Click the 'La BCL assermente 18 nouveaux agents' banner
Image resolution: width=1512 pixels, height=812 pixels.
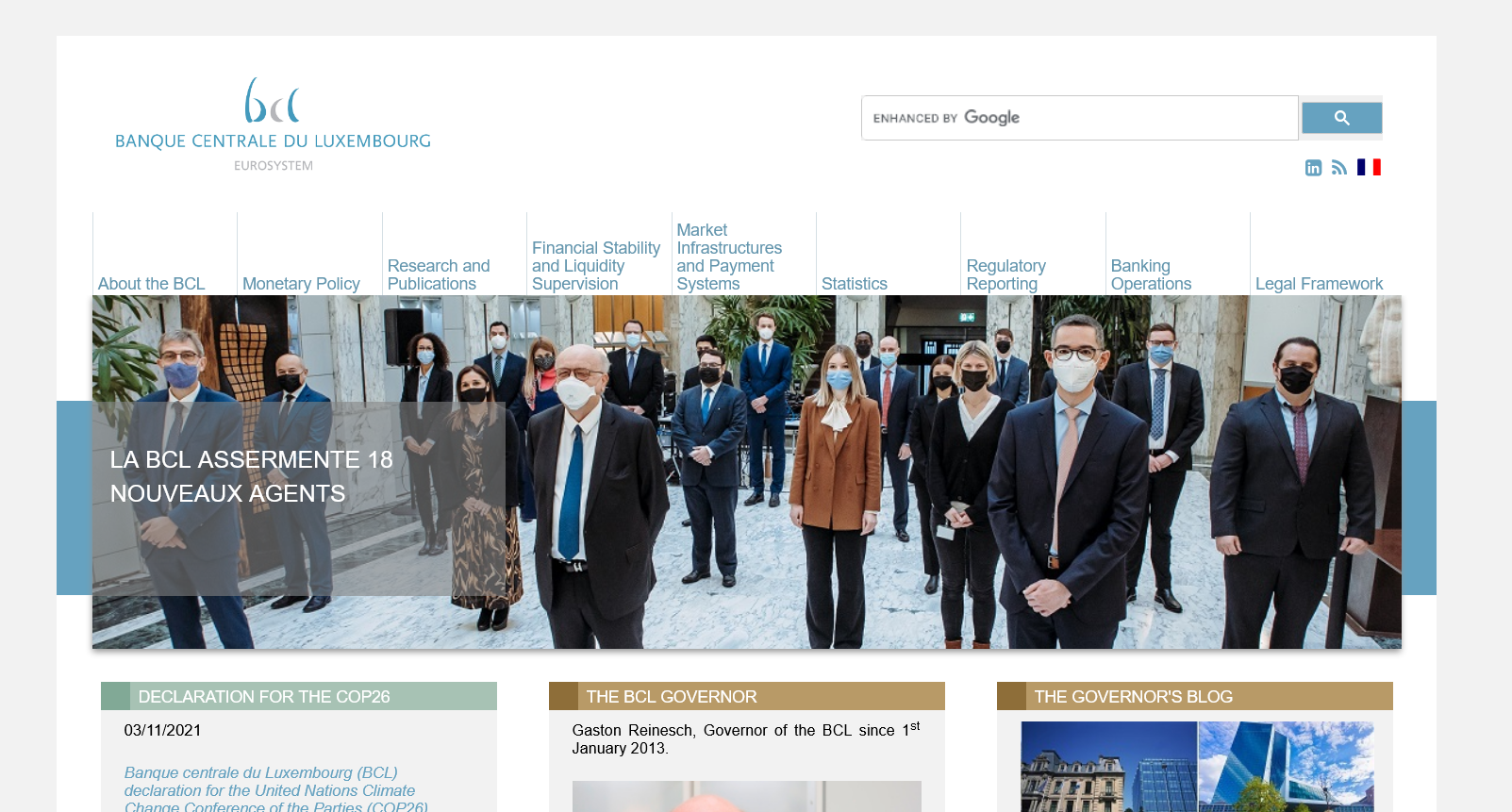click(x=252, y=476)
